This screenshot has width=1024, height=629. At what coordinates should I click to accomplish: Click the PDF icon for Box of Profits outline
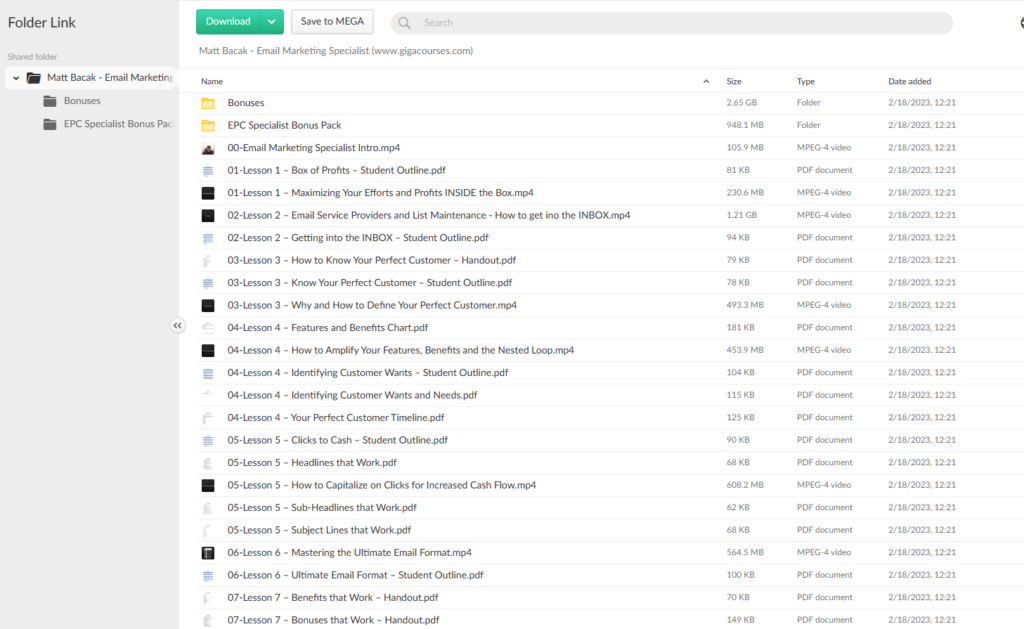coord(208,170)
